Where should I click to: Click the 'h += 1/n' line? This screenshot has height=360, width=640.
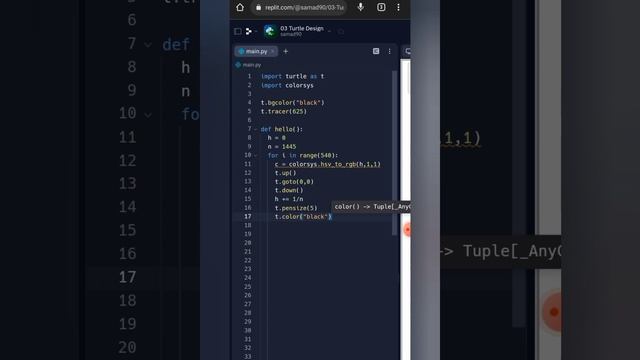pyautogui.click(x=289, y=199)
